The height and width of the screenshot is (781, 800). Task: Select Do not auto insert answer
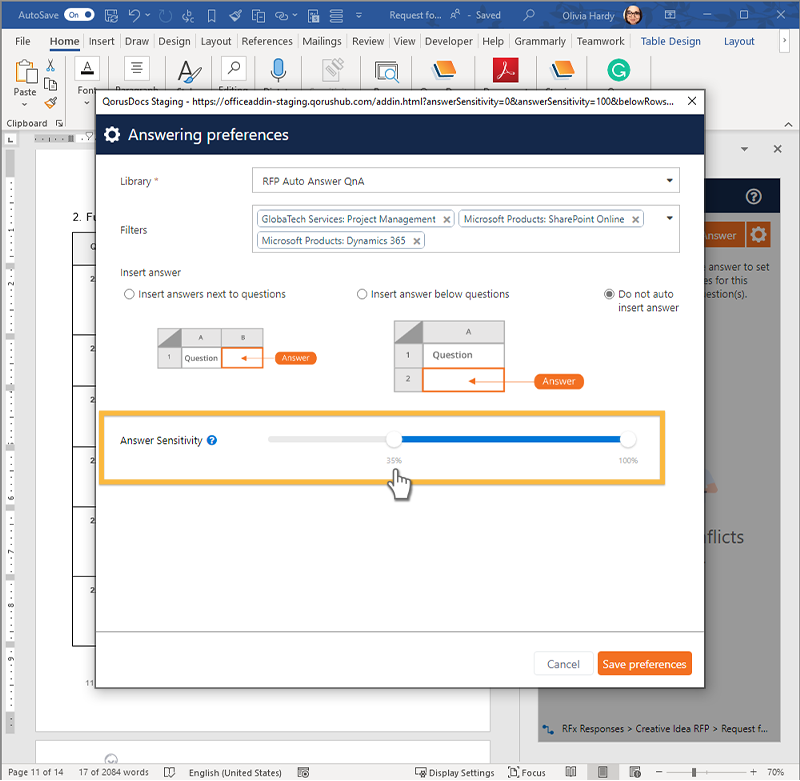[609, 294]
